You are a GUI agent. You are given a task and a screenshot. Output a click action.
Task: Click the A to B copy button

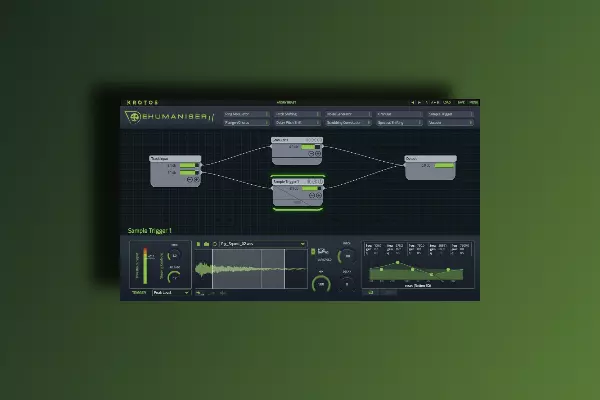click(x=435, y=103)
